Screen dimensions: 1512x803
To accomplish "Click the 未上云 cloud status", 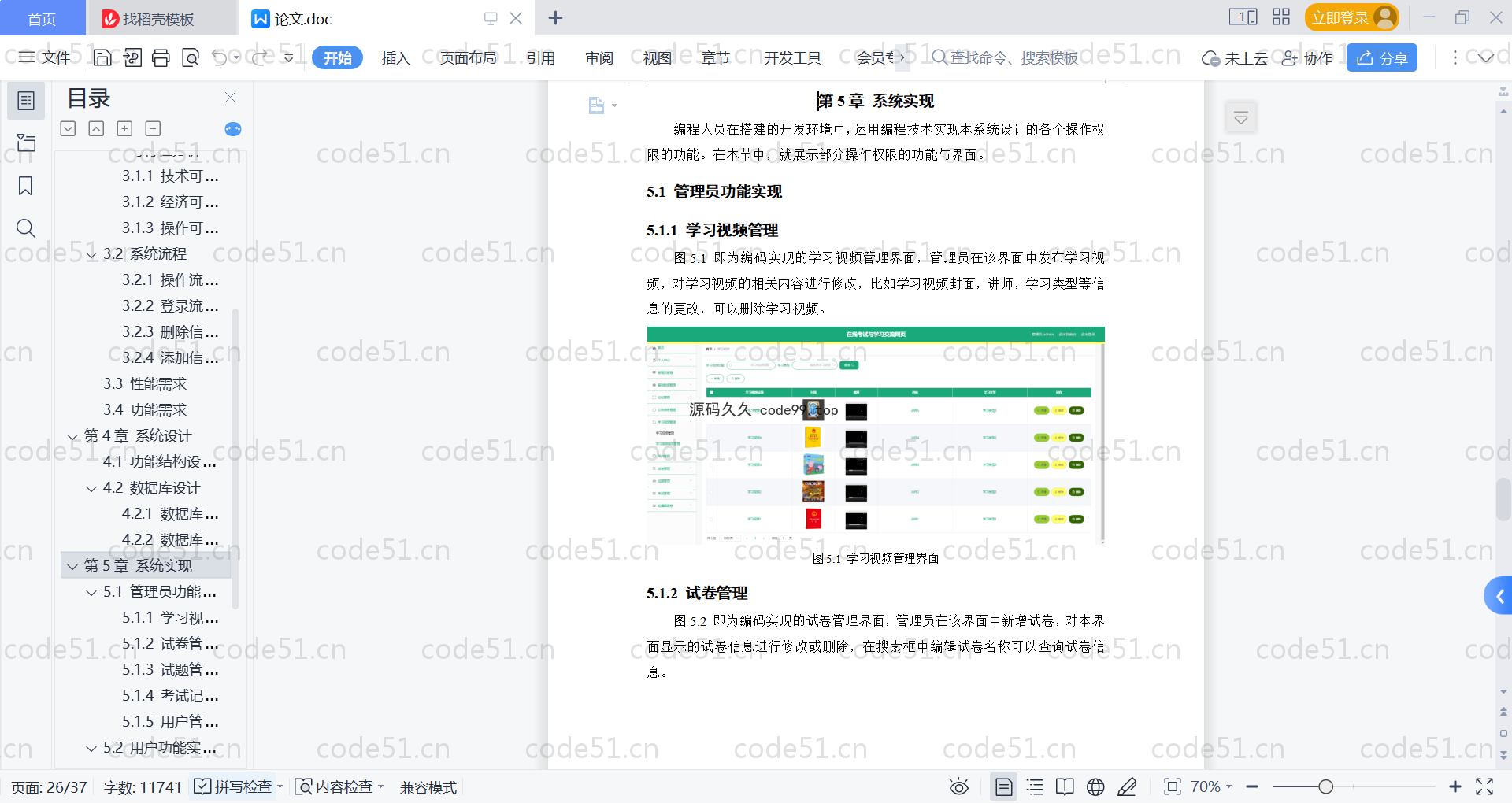I will click(x=1234, y=58).
